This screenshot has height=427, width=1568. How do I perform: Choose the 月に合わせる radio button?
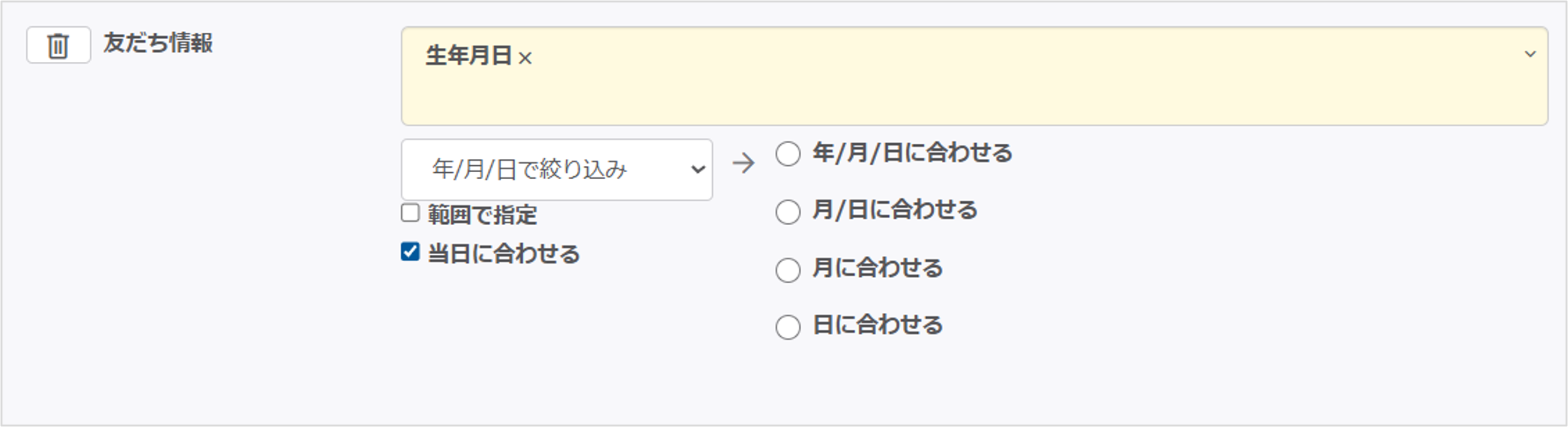point(788,270)
